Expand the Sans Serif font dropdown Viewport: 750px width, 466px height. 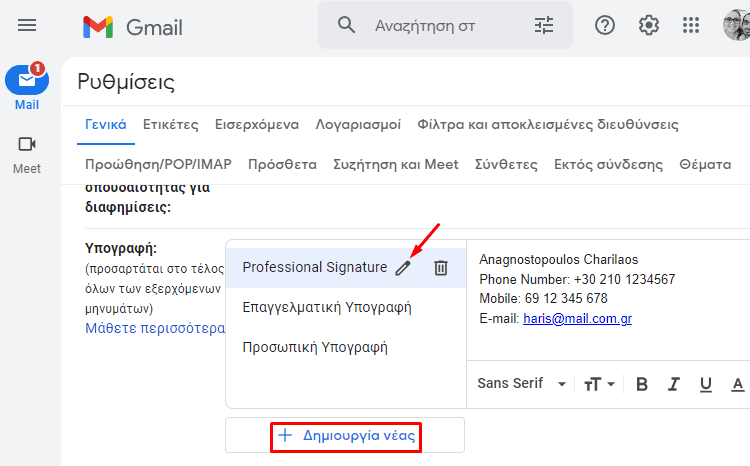(x=522, y=383)
